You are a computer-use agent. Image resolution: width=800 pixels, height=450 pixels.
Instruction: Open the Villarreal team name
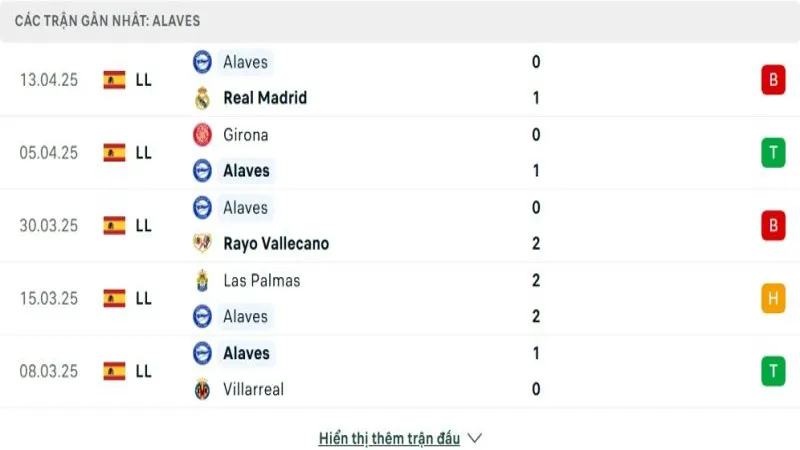[253, 389]
